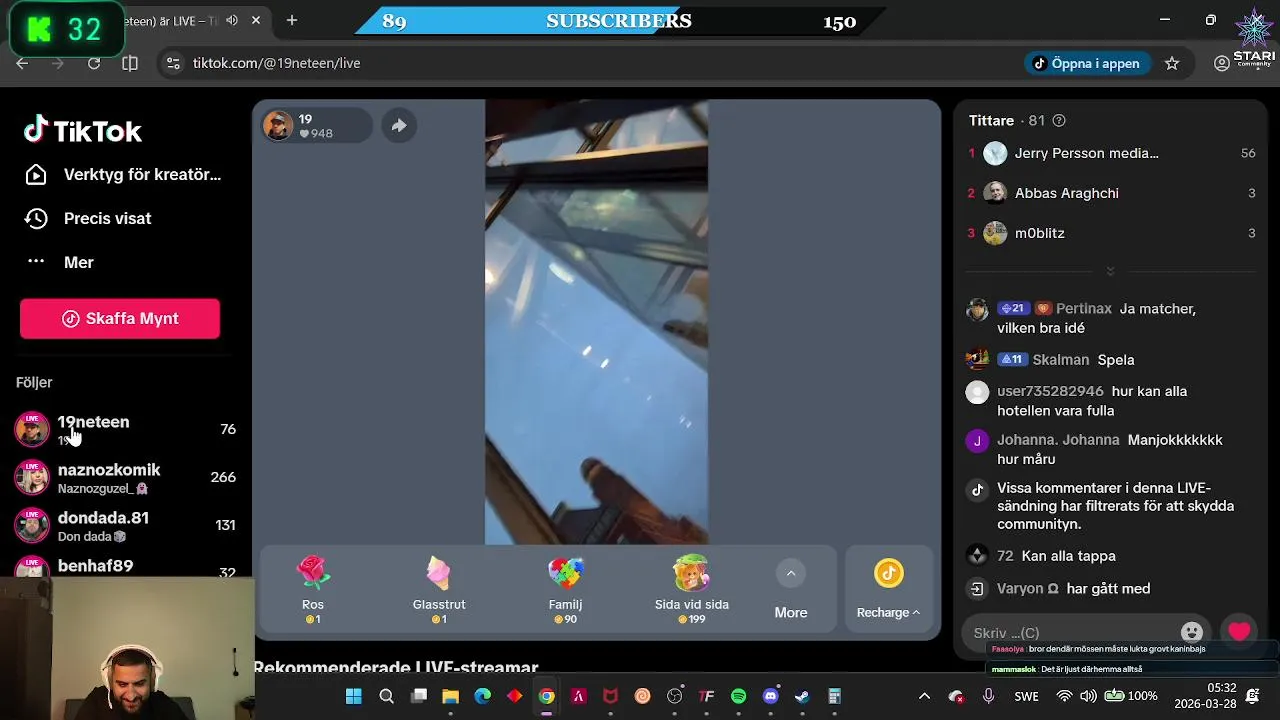
Task: Send the Glasstrut gift
Action: pyautogui.click(x=438, y=590)
